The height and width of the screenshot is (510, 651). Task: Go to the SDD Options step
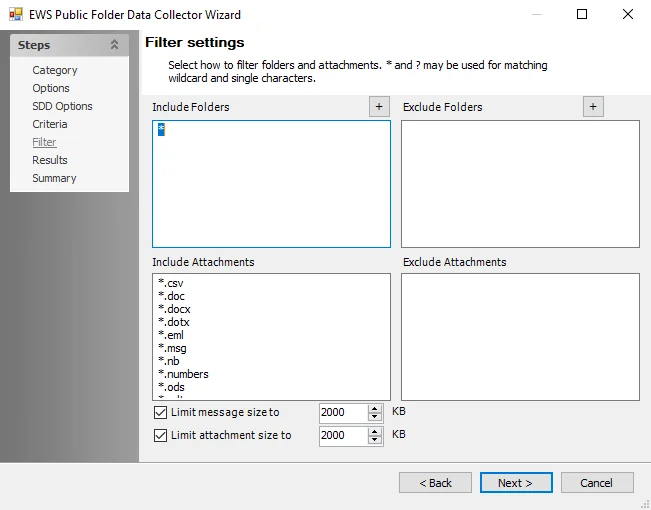(62, 106)
